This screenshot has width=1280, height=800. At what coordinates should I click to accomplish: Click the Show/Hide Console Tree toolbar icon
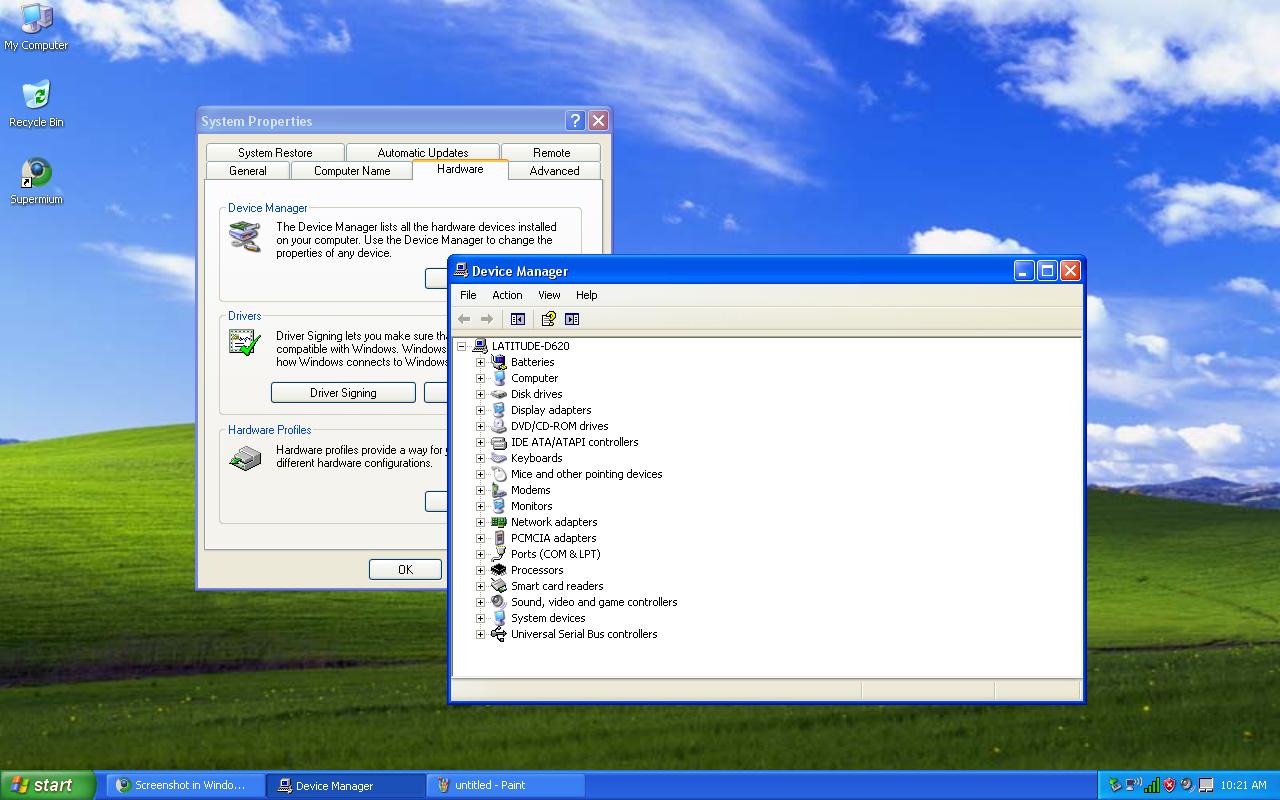(518, 319)
